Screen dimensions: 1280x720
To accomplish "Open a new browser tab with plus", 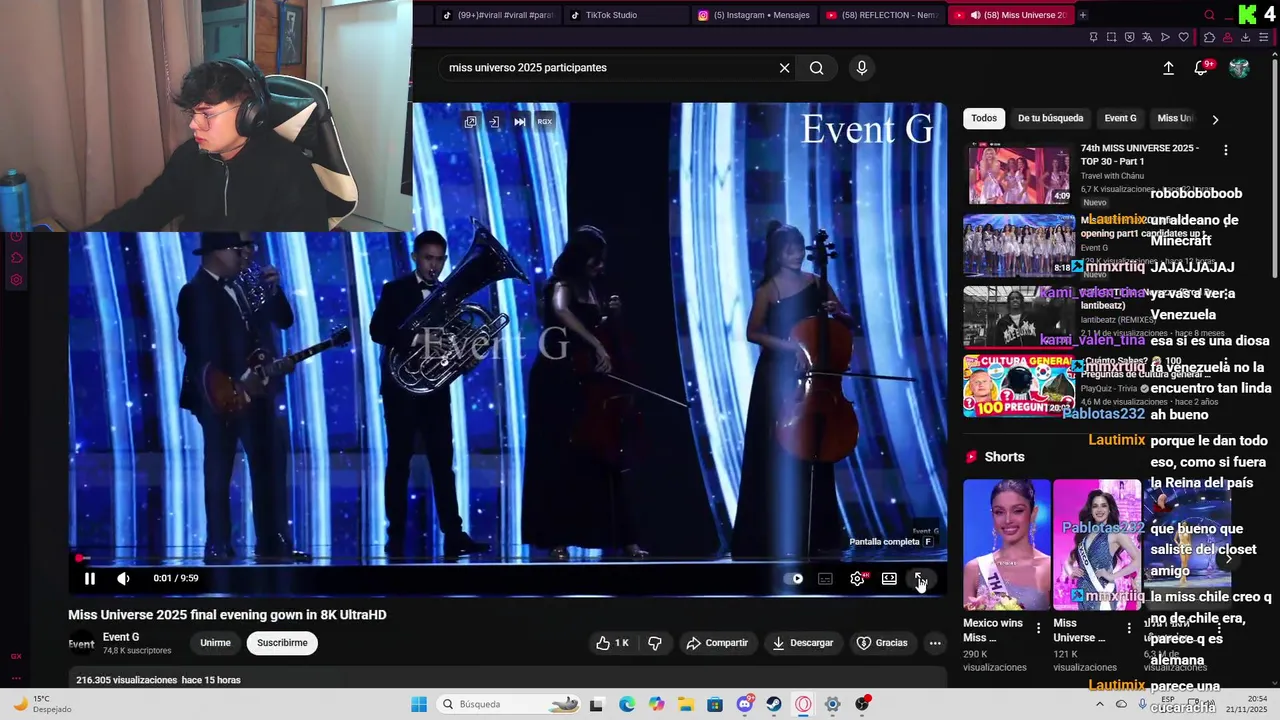I will tap(1083, 15).
